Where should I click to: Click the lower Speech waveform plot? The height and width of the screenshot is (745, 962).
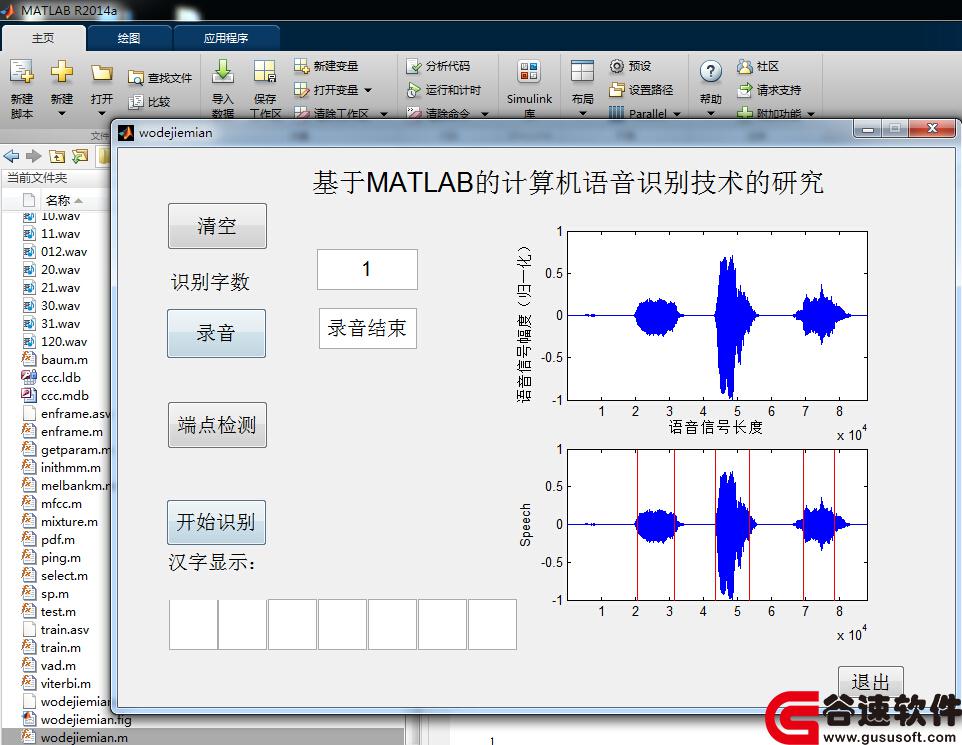(x=717, y=525)
